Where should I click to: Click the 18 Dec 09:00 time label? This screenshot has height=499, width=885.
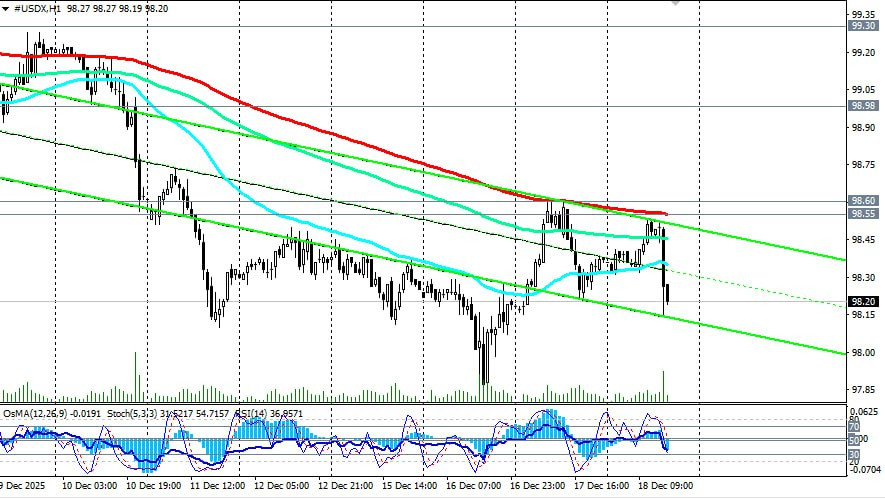665,485
